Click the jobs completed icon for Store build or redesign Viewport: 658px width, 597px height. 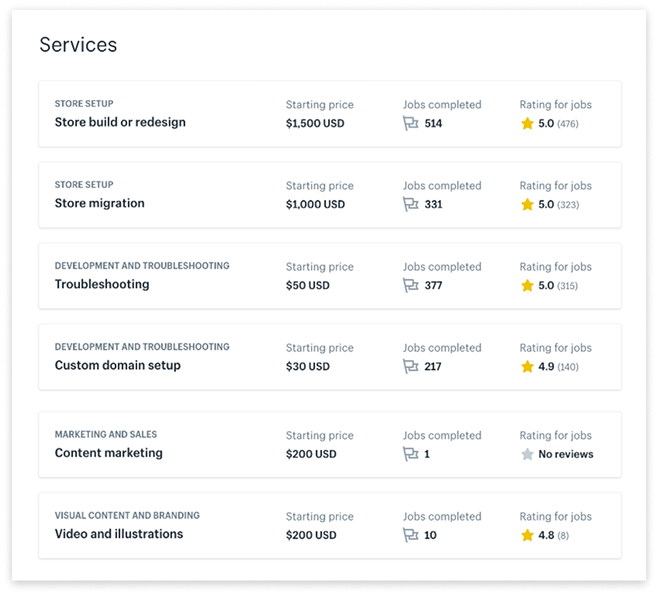[410, 123]
